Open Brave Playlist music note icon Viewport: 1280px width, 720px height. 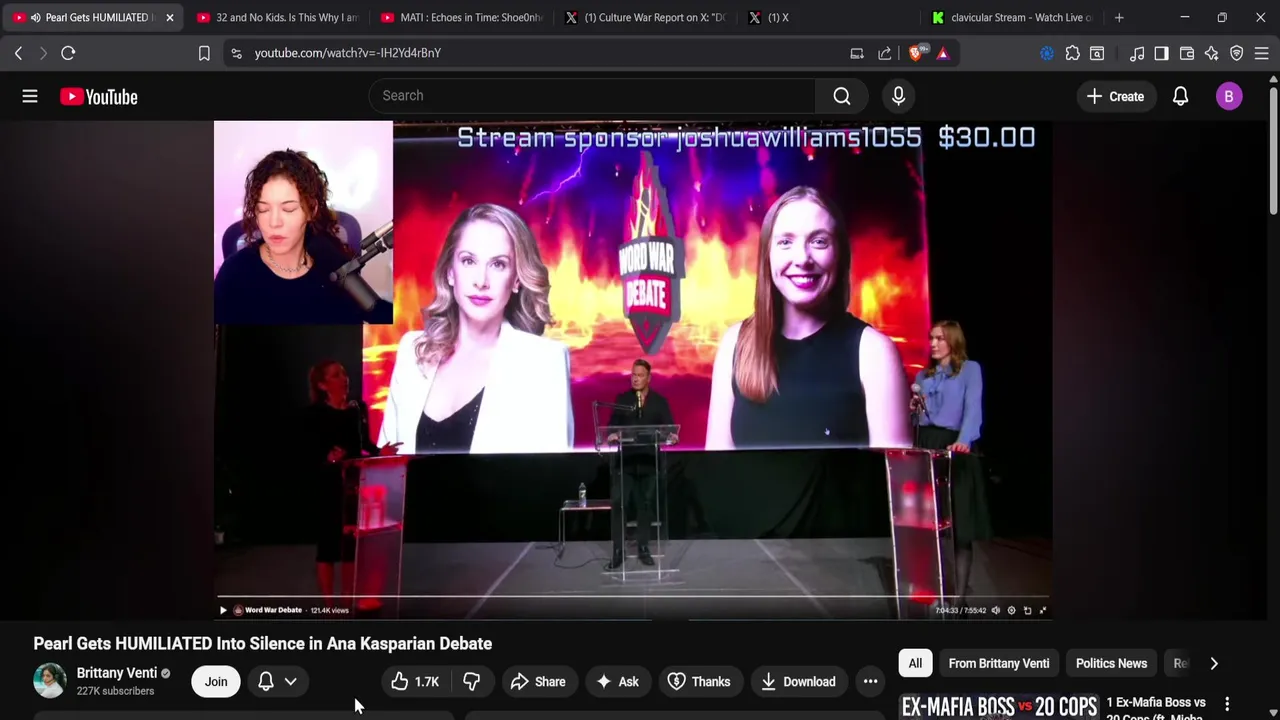tap(1137, 53)
